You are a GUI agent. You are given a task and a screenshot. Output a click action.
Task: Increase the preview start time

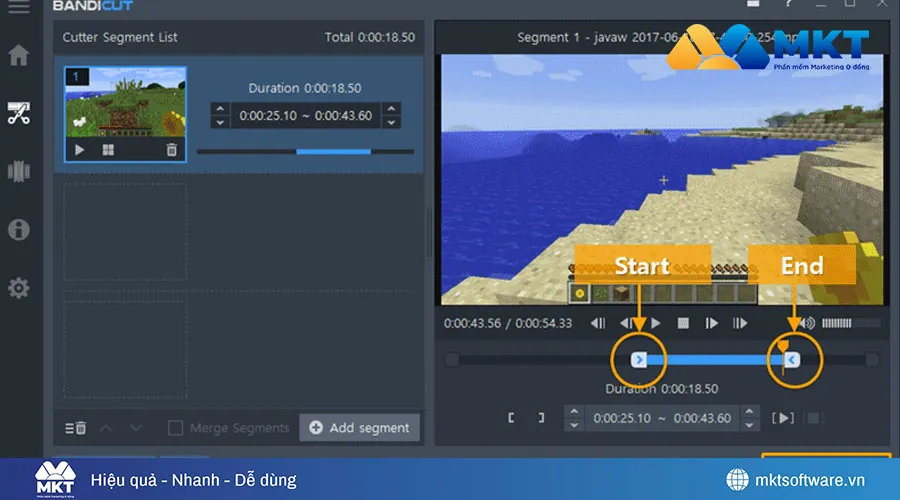(x=574, y=411)
